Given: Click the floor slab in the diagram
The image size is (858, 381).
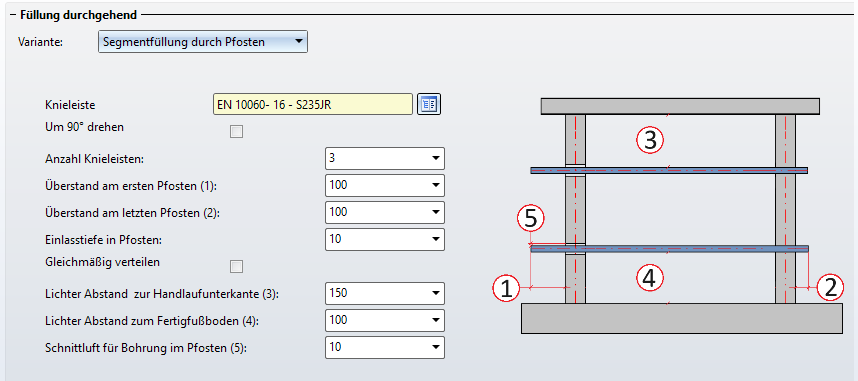Looking at the screenshot, I should 682,319.
